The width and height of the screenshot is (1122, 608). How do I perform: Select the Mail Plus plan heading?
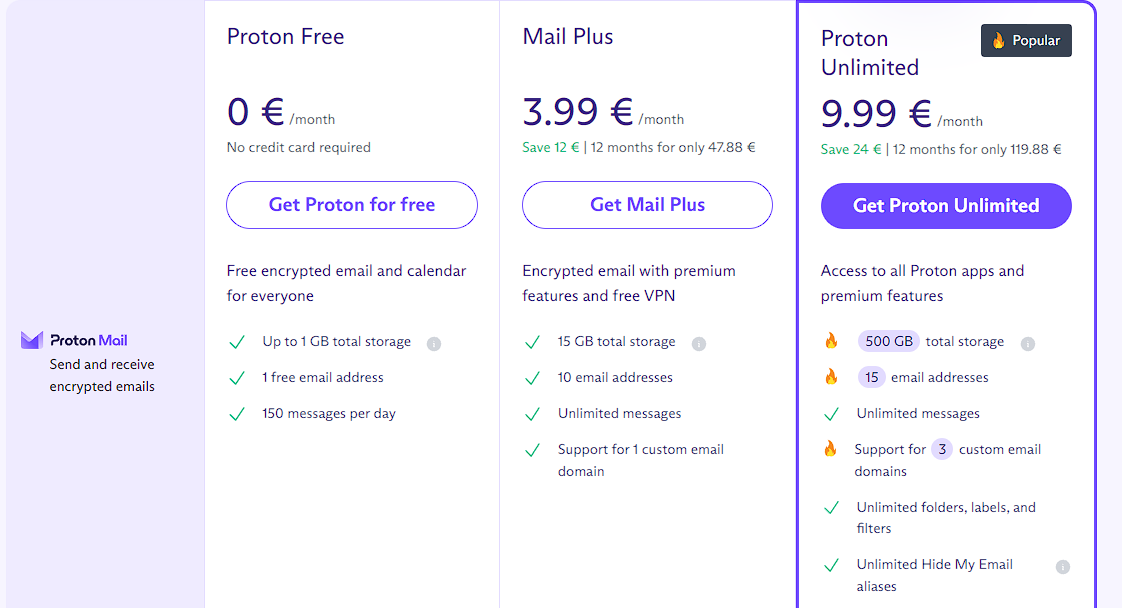click(567, 36)
